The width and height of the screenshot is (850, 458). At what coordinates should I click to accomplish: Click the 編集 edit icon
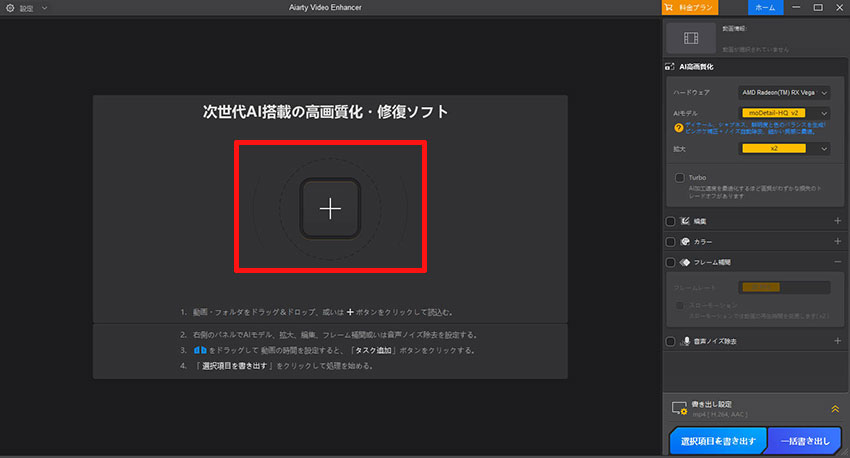685,221
